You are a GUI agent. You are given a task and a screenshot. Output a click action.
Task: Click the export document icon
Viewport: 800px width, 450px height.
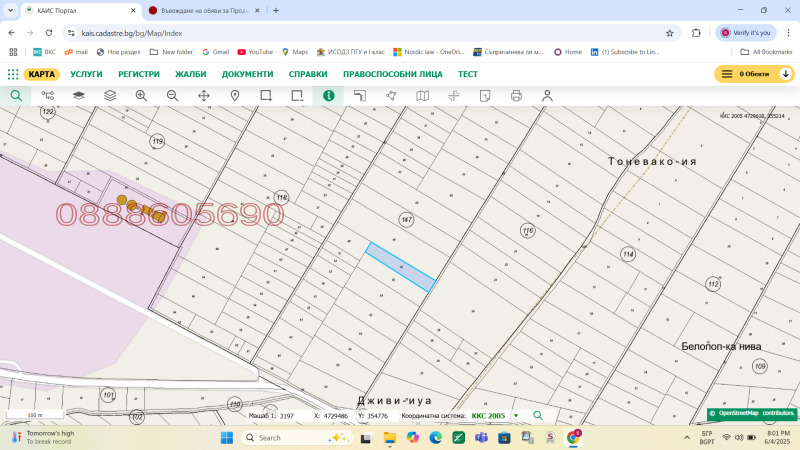tap(485, 96)
